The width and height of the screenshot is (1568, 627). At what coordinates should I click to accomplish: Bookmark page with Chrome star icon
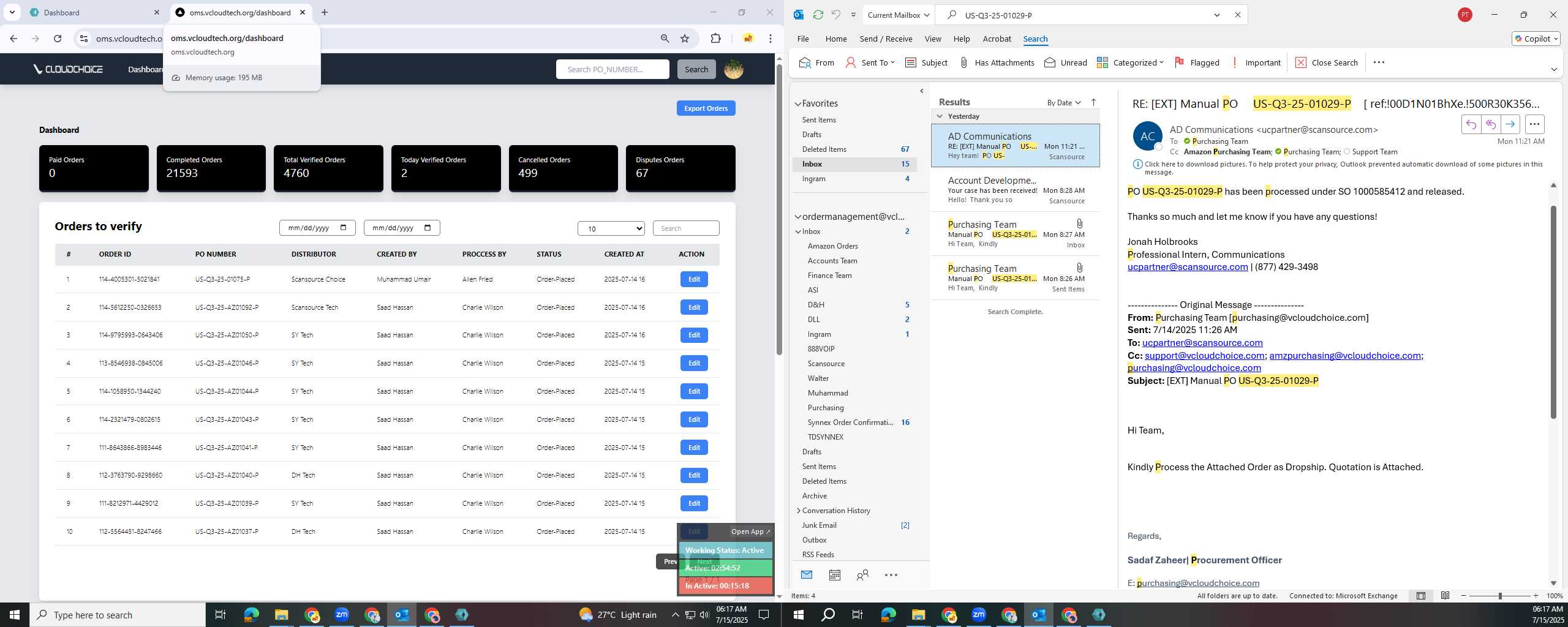[685, 39]
